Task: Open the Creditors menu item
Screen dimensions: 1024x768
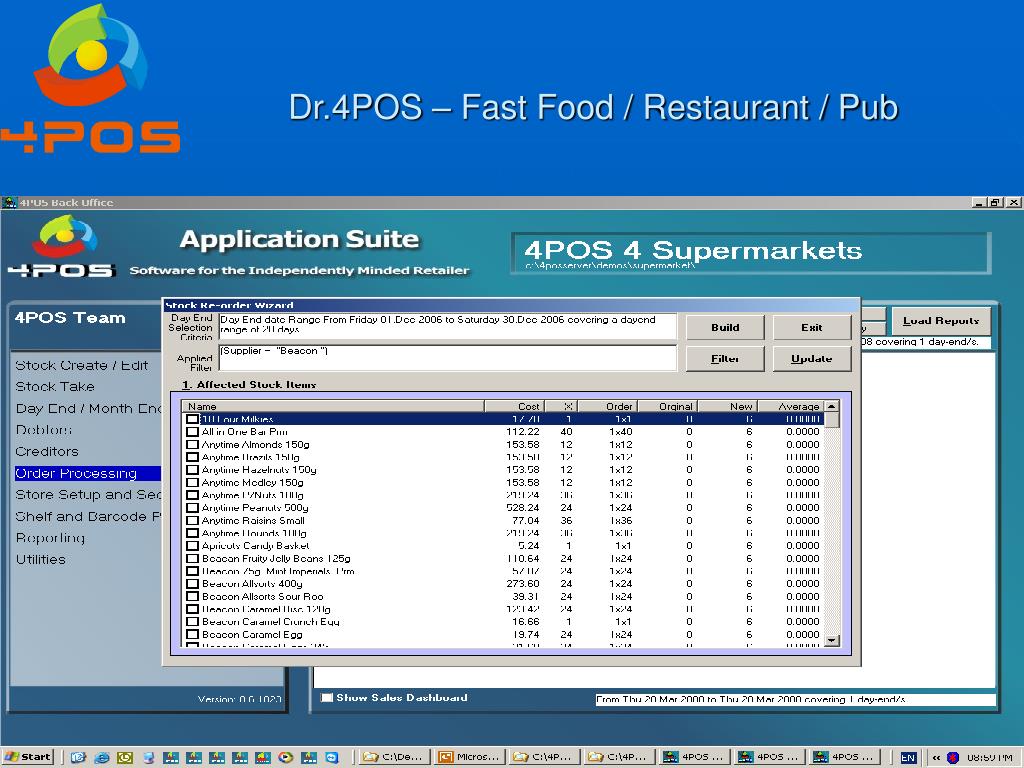Action: point(47,451)
